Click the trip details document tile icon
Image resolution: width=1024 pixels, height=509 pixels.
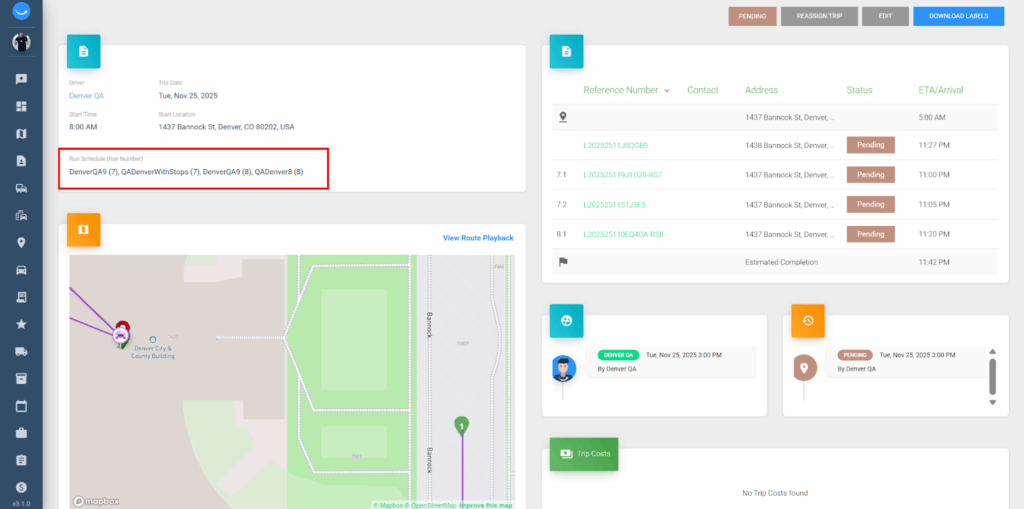point(84,51)
